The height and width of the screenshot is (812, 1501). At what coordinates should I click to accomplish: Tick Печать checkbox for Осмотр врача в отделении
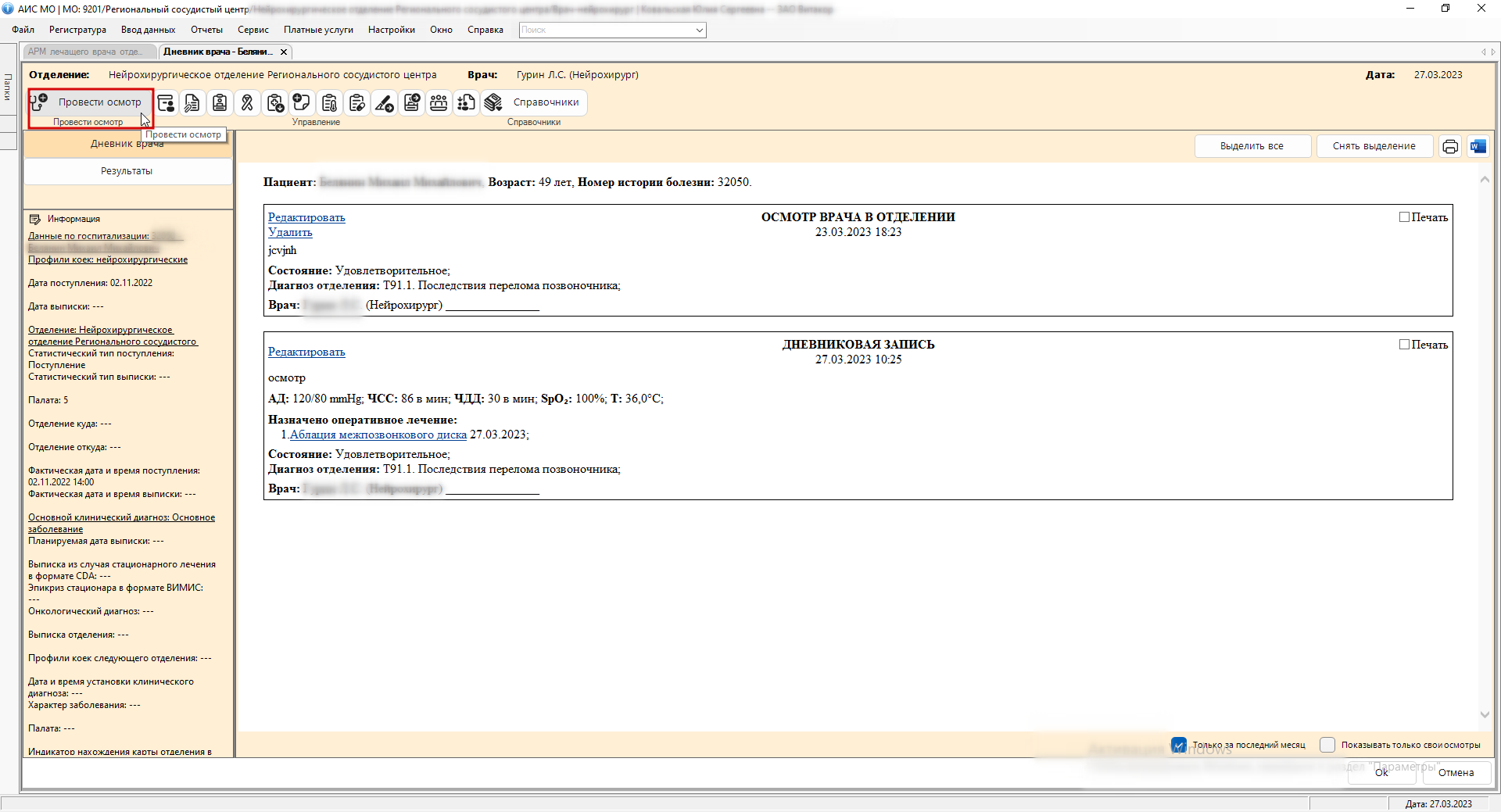[x=1404, y=217]
